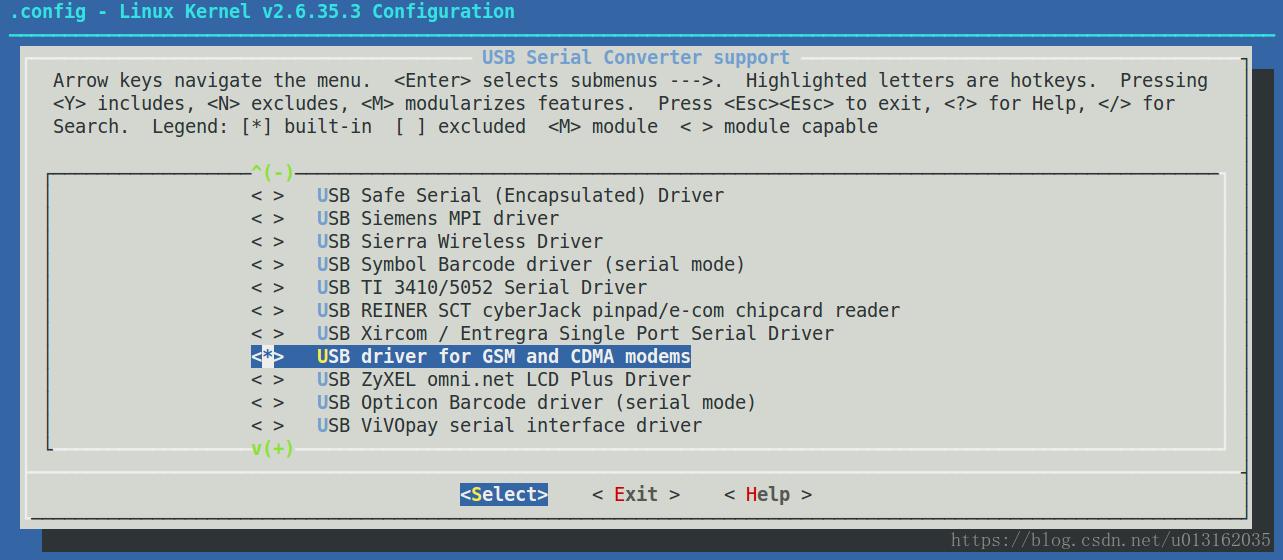Screen dimensions: 1283x560
Task: Toggle the USB Safe Serial driver checkbox
Action: tap(267, 195)
